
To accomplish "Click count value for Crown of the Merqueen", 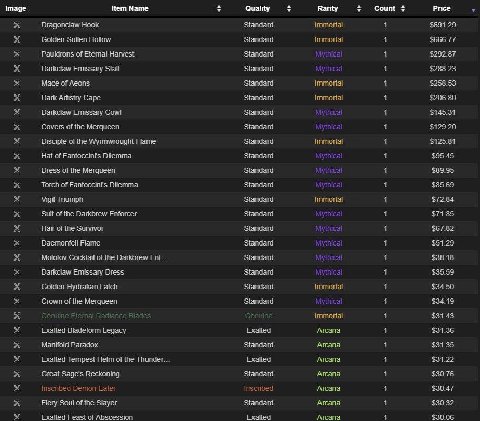I will coord(385,301).
